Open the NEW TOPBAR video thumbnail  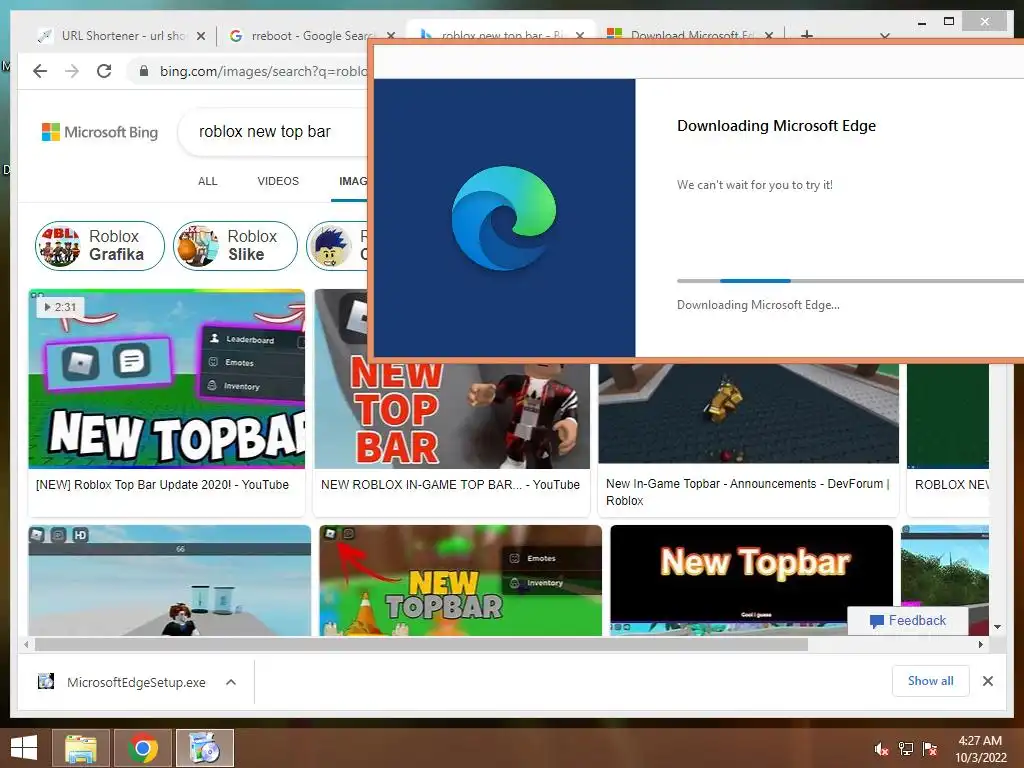pyautogui.click(x=167, y=379)
